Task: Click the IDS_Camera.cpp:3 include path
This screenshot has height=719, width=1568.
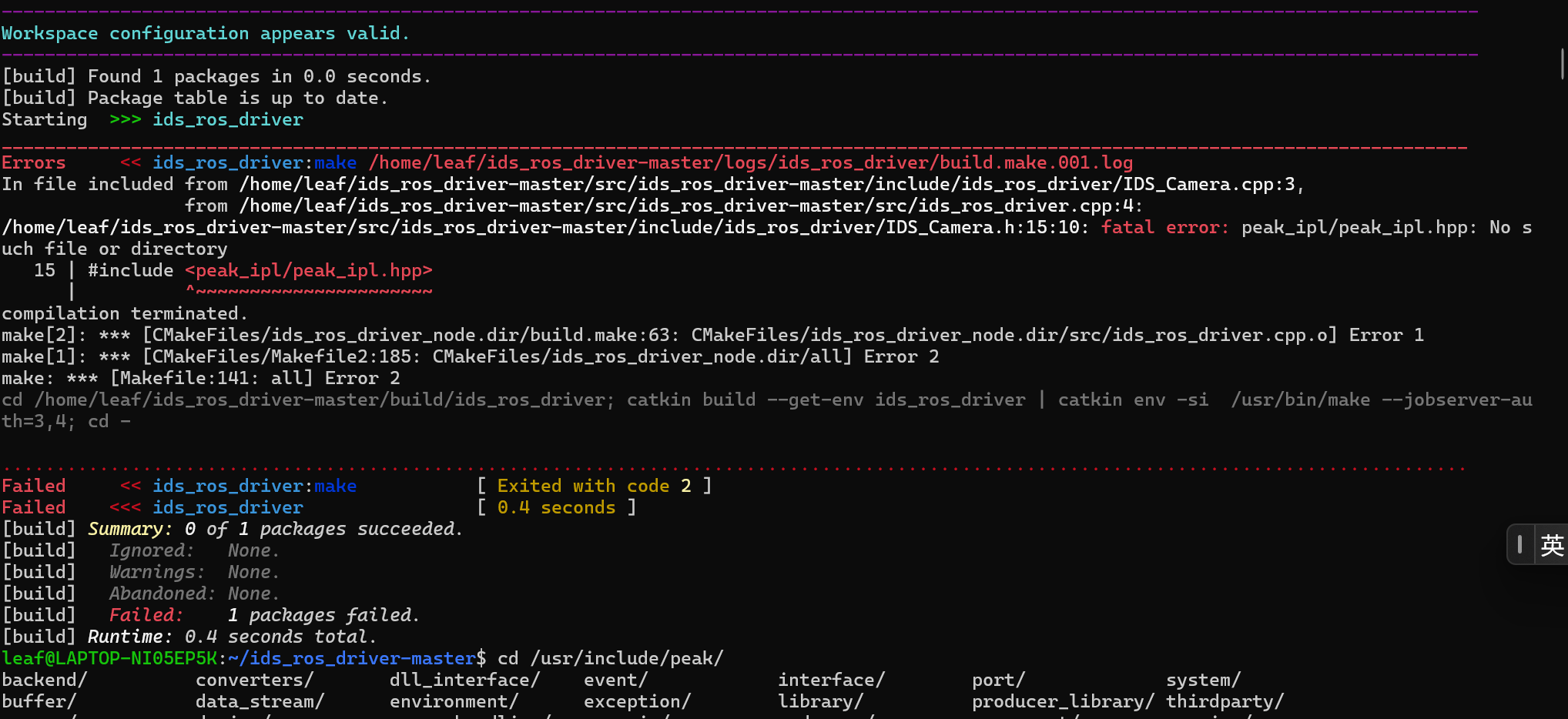Action: tap(768, 185)
